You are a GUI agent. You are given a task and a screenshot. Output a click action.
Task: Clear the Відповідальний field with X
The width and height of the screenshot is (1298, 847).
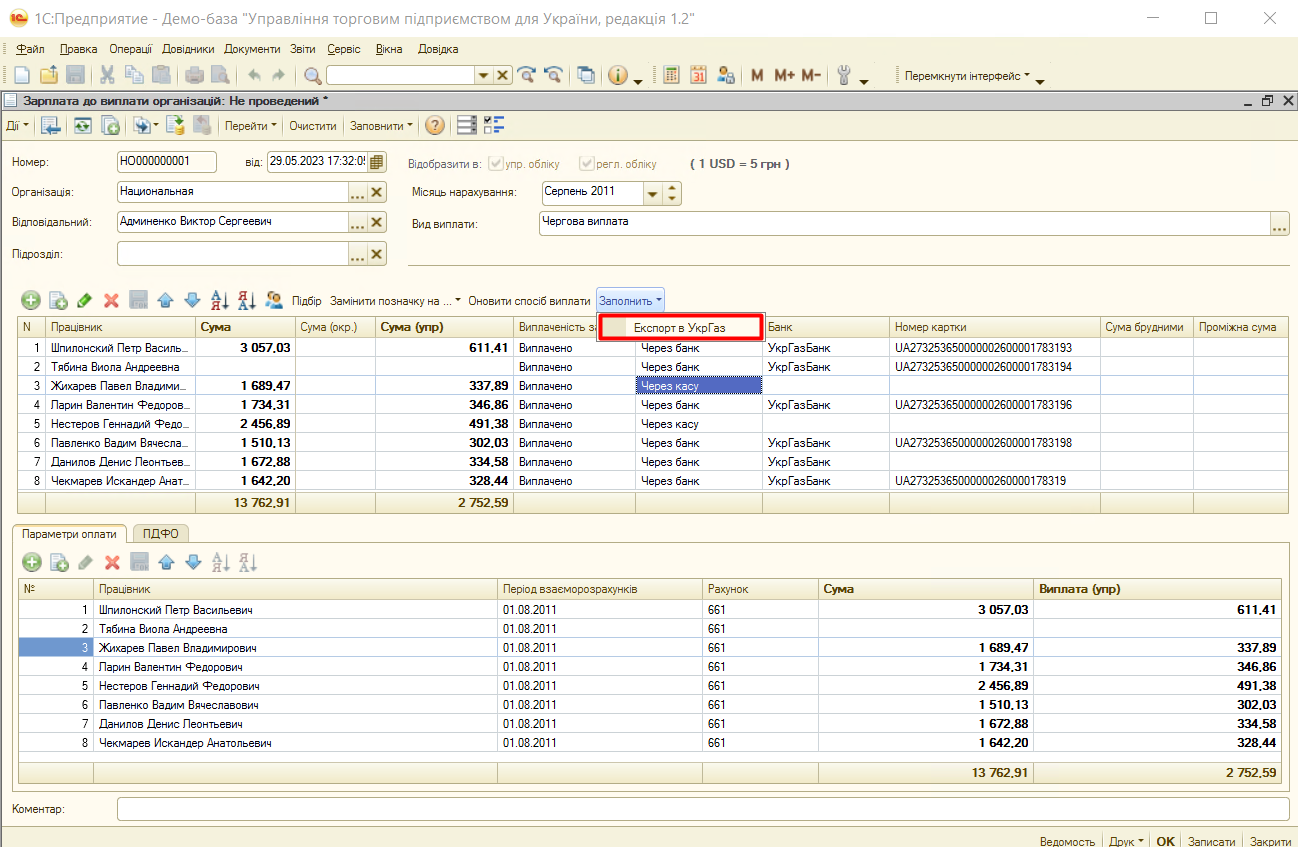point(377,223)
